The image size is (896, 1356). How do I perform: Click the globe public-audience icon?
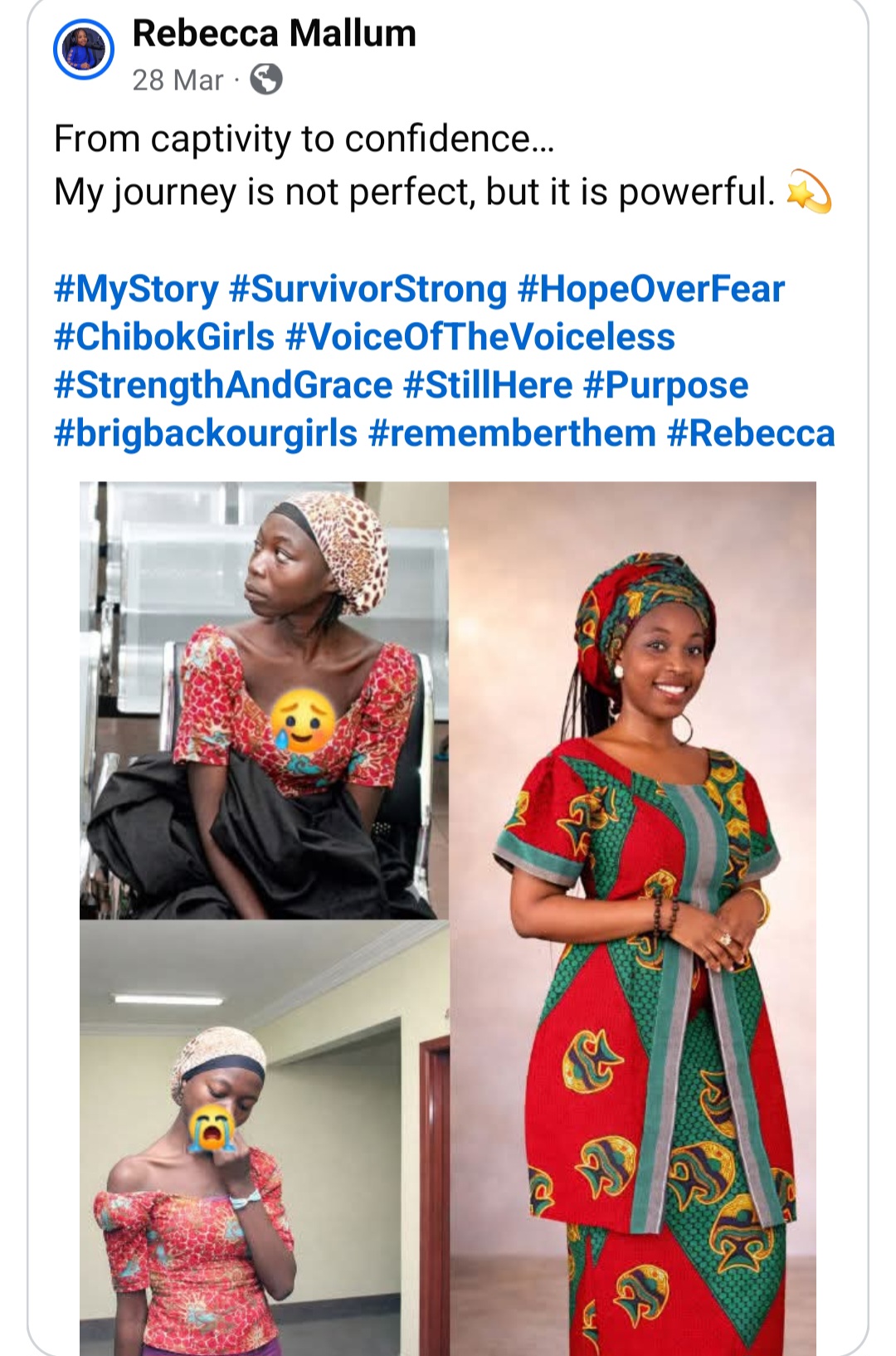coord(266,80)
